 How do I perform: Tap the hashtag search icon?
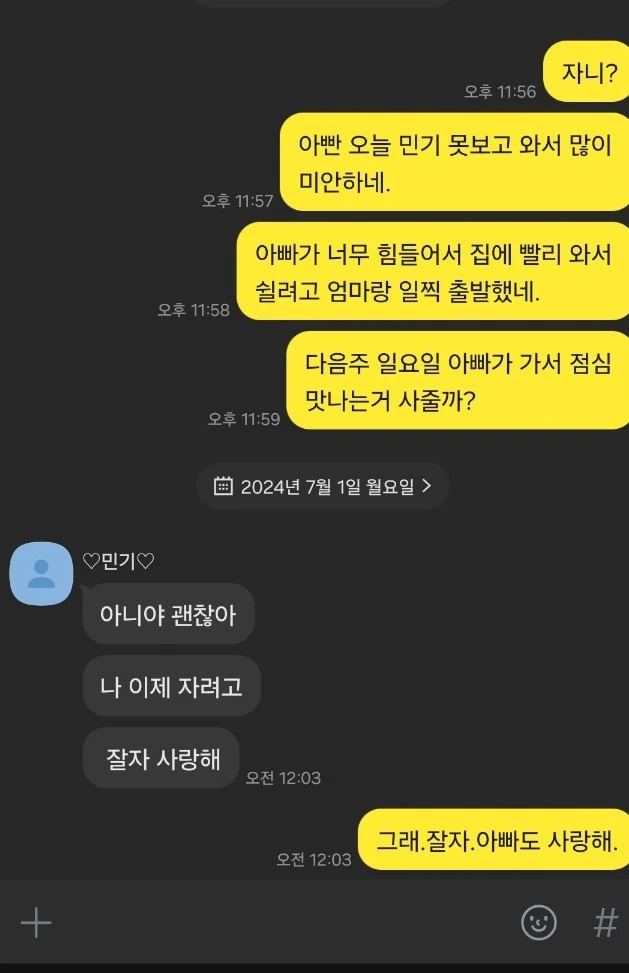click(605, 923)
